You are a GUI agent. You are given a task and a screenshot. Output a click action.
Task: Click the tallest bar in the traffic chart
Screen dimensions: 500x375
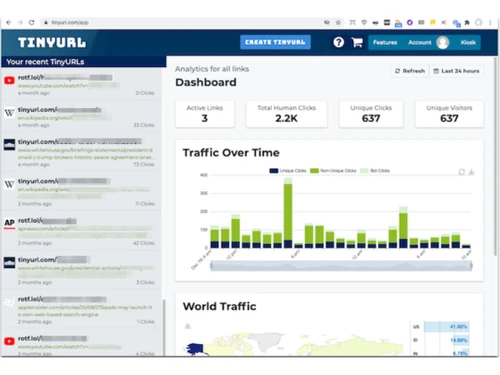tap(288, 213)
